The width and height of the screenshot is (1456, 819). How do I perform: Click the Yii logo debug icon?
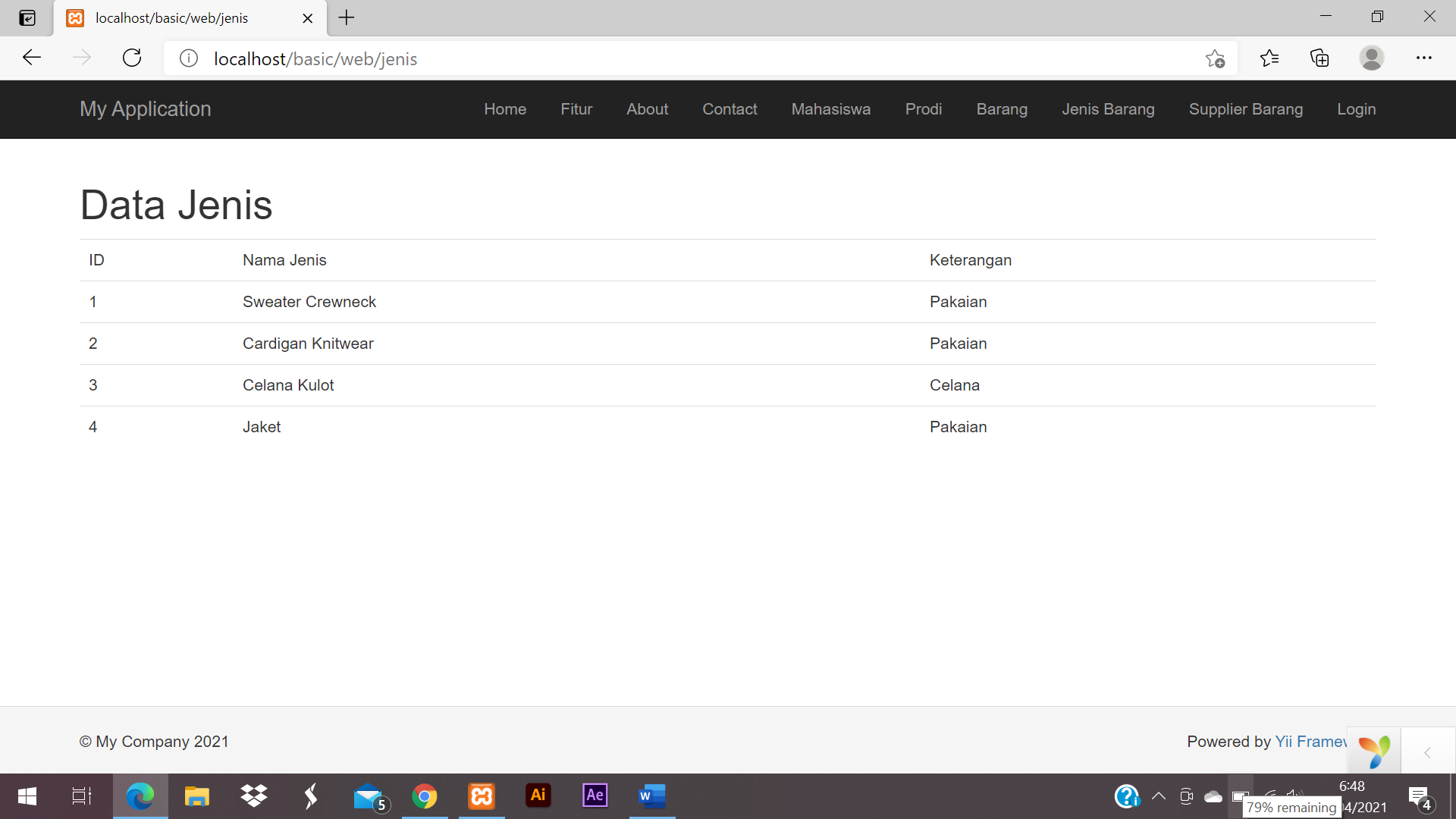coord(1373,752)
